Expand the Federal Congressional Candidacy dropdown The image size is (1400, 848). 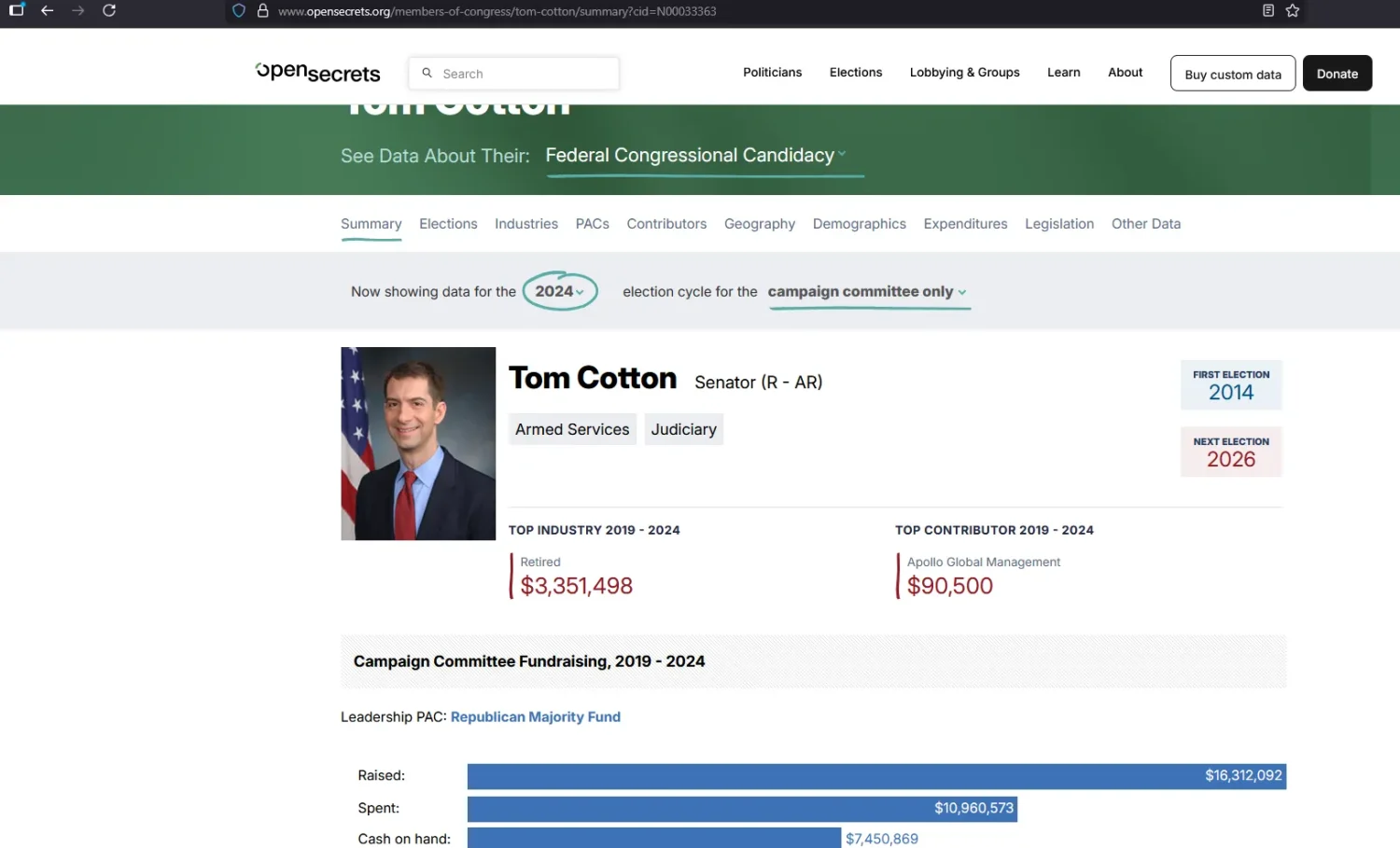[x=696, y=156]
